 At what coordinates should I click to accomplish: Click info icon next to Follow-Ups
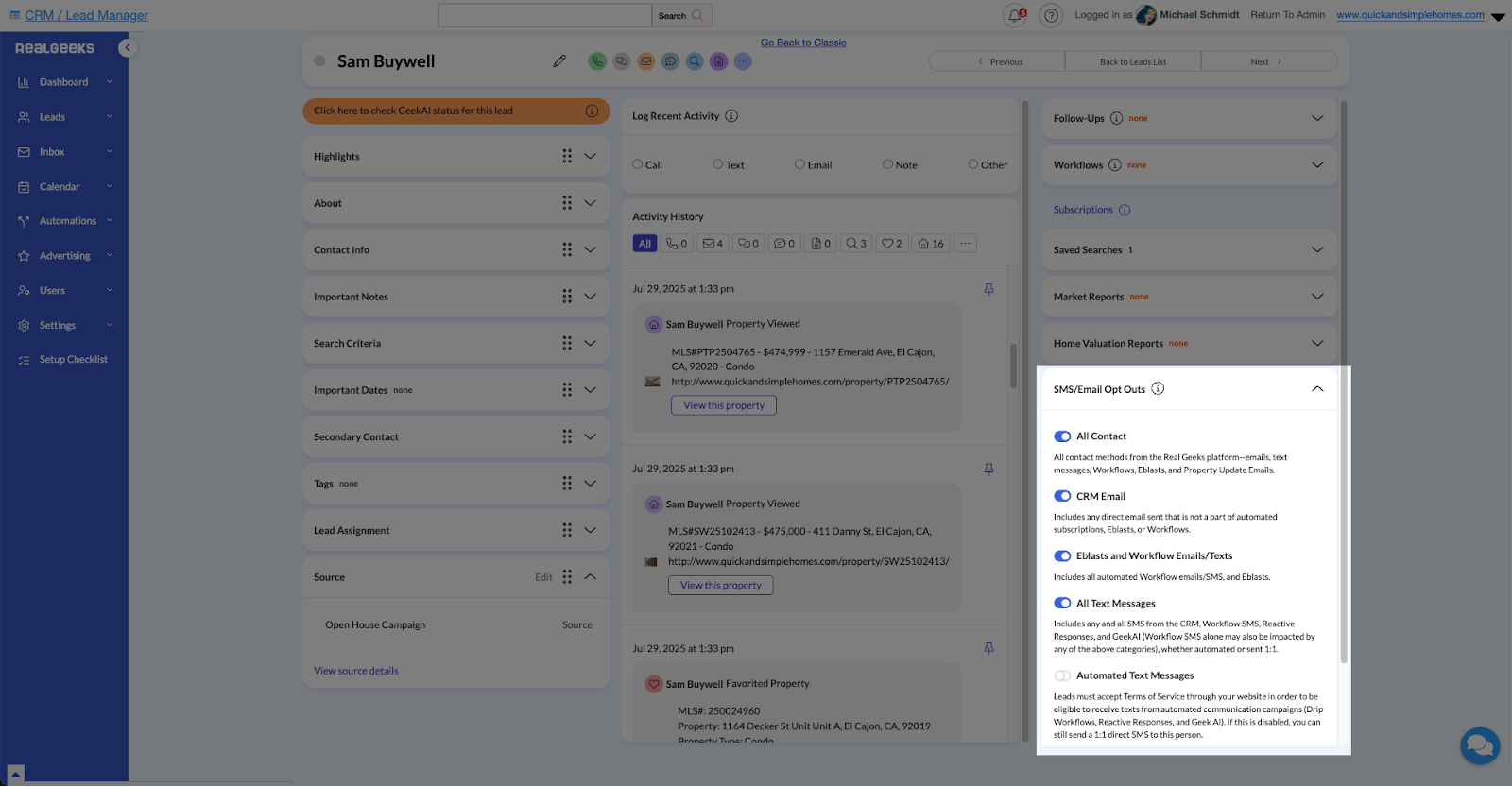click(1117, 118)
